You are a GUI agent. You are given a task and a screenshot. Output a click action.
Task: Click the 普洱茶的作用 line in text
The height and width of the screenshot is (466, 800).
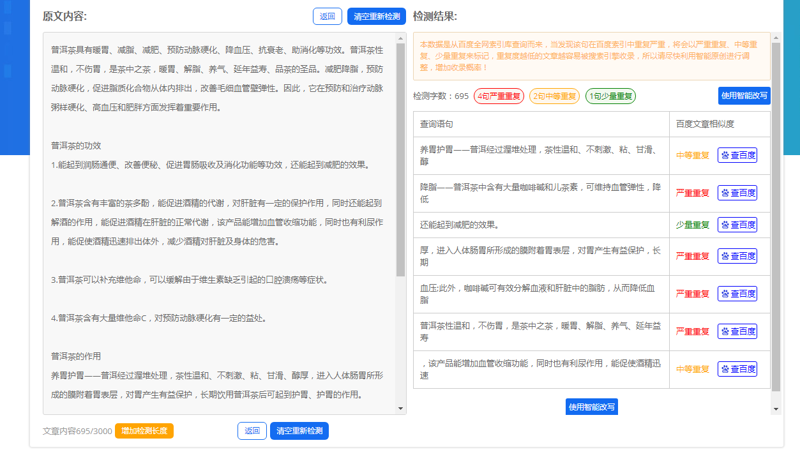(76, 356)
